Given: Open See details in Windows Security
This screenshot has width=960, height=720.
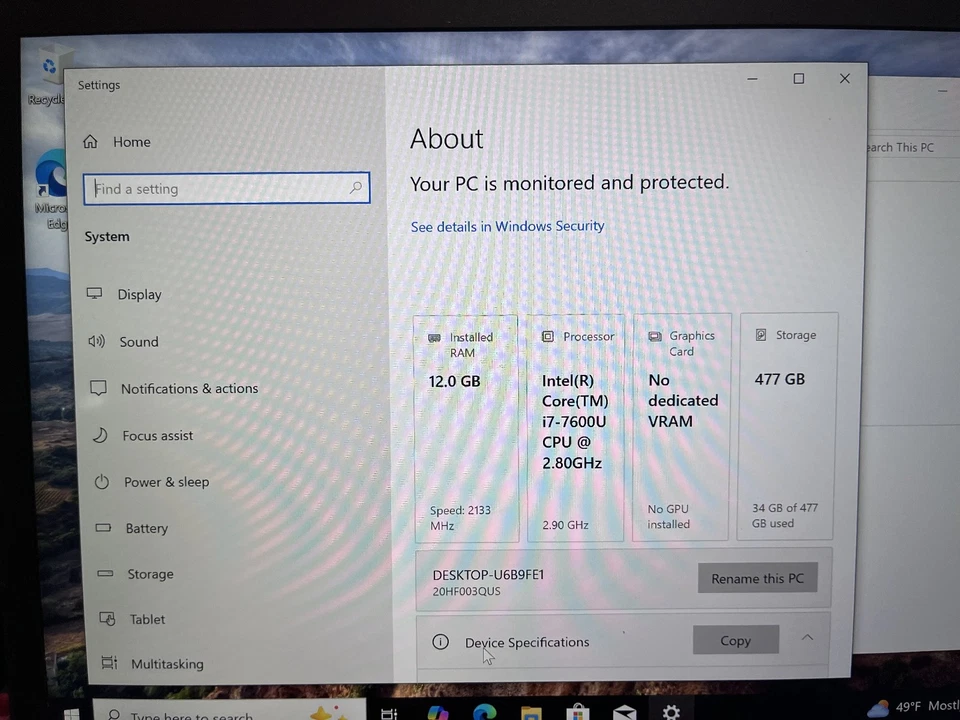Looking at the screenshot, I should pos(507,226).
